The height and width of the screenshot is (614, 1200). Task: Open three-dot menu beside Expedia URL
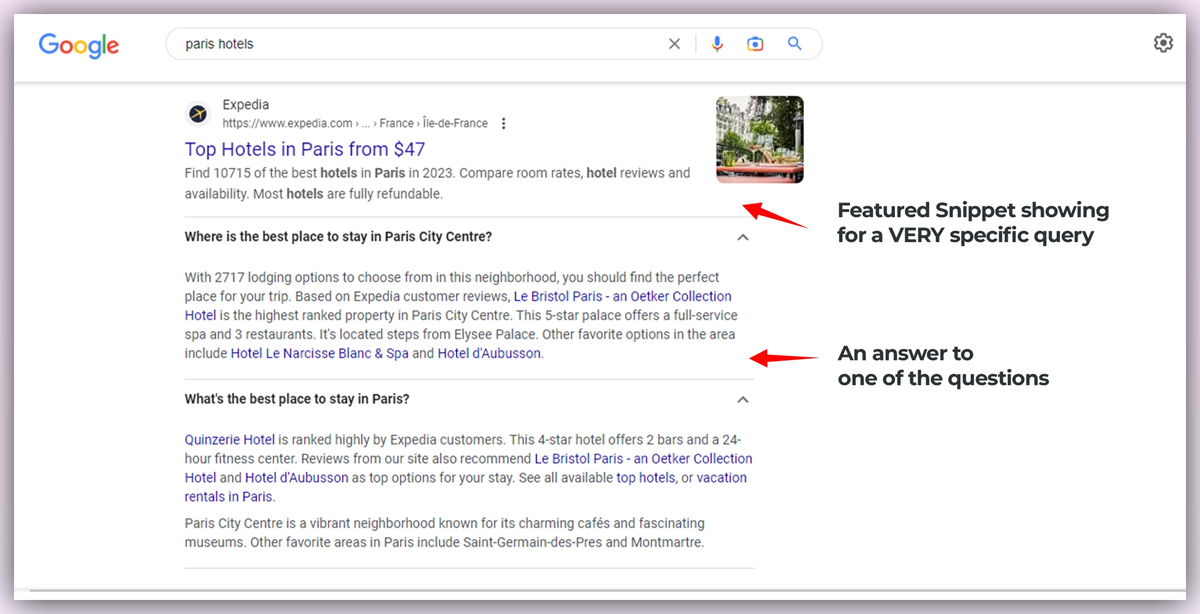tap(504, 124)
